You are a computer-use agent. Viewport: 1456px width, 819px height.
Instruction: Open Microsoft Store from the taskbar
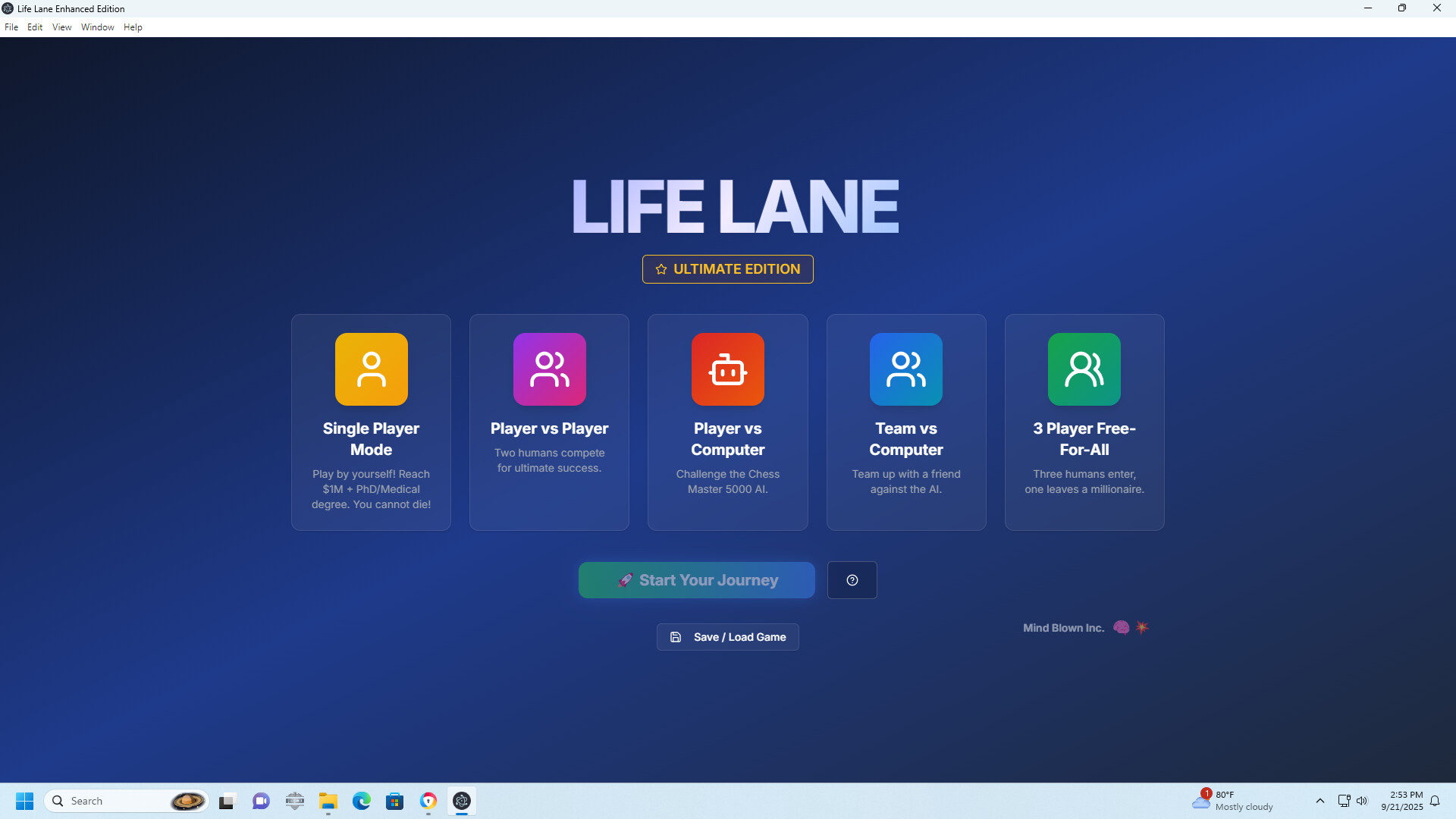pos(395,801)
